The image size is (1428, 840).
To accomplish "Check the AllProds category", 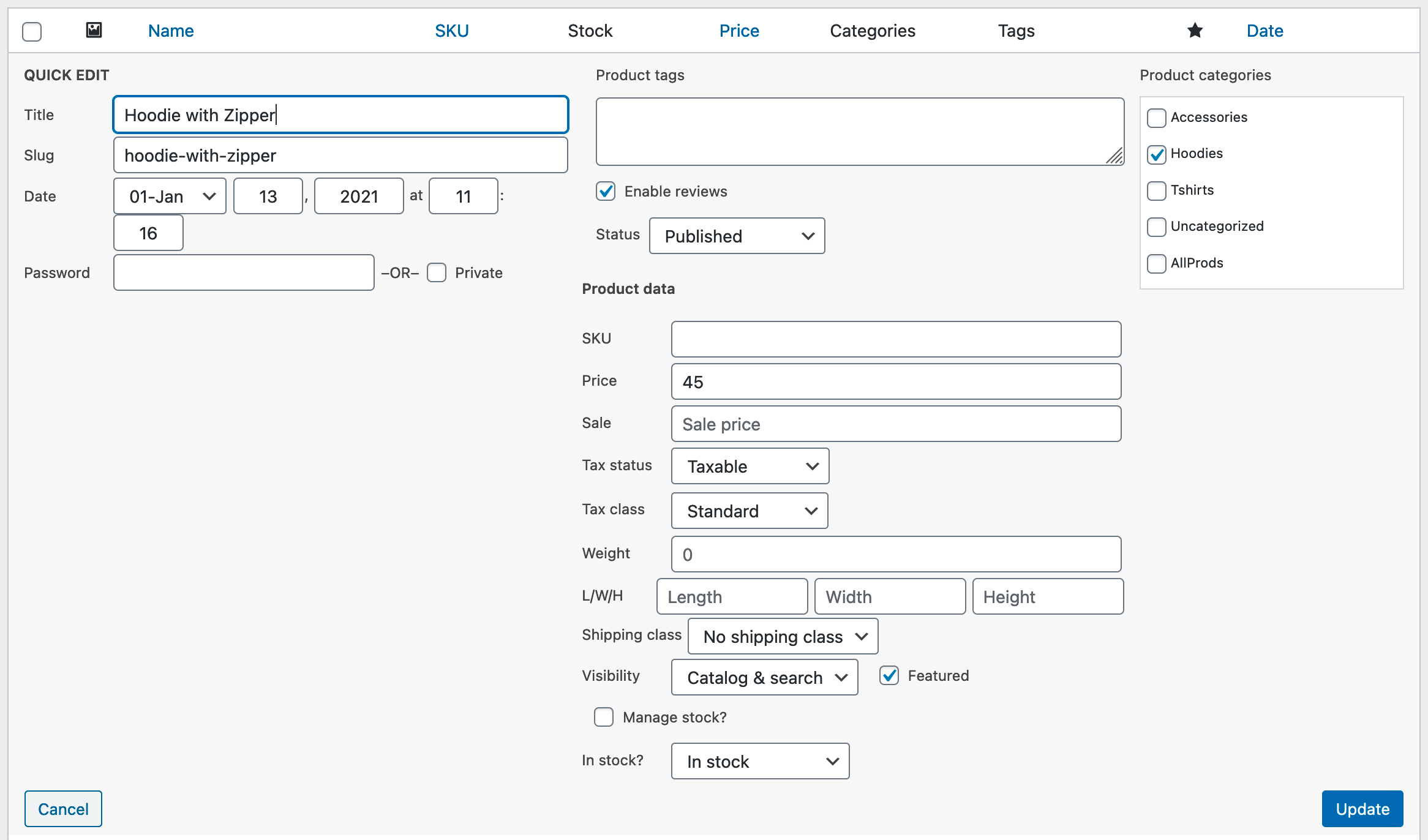I will [x=1156, y=263].
